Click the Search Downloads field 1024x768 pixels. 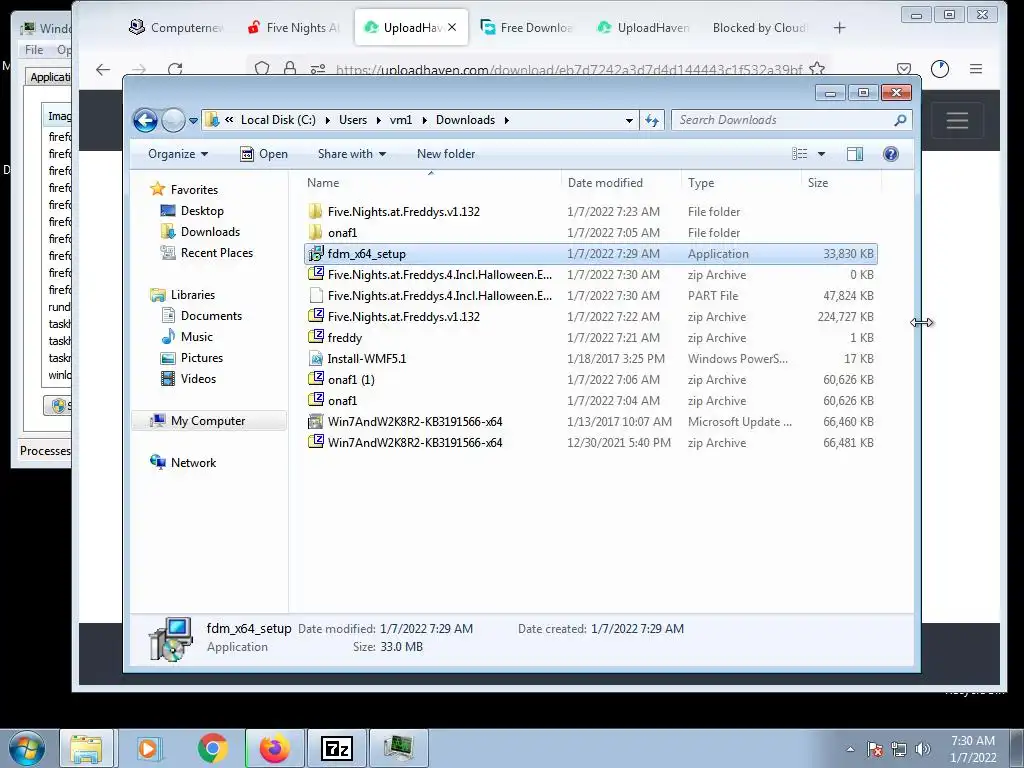[791, 120]
